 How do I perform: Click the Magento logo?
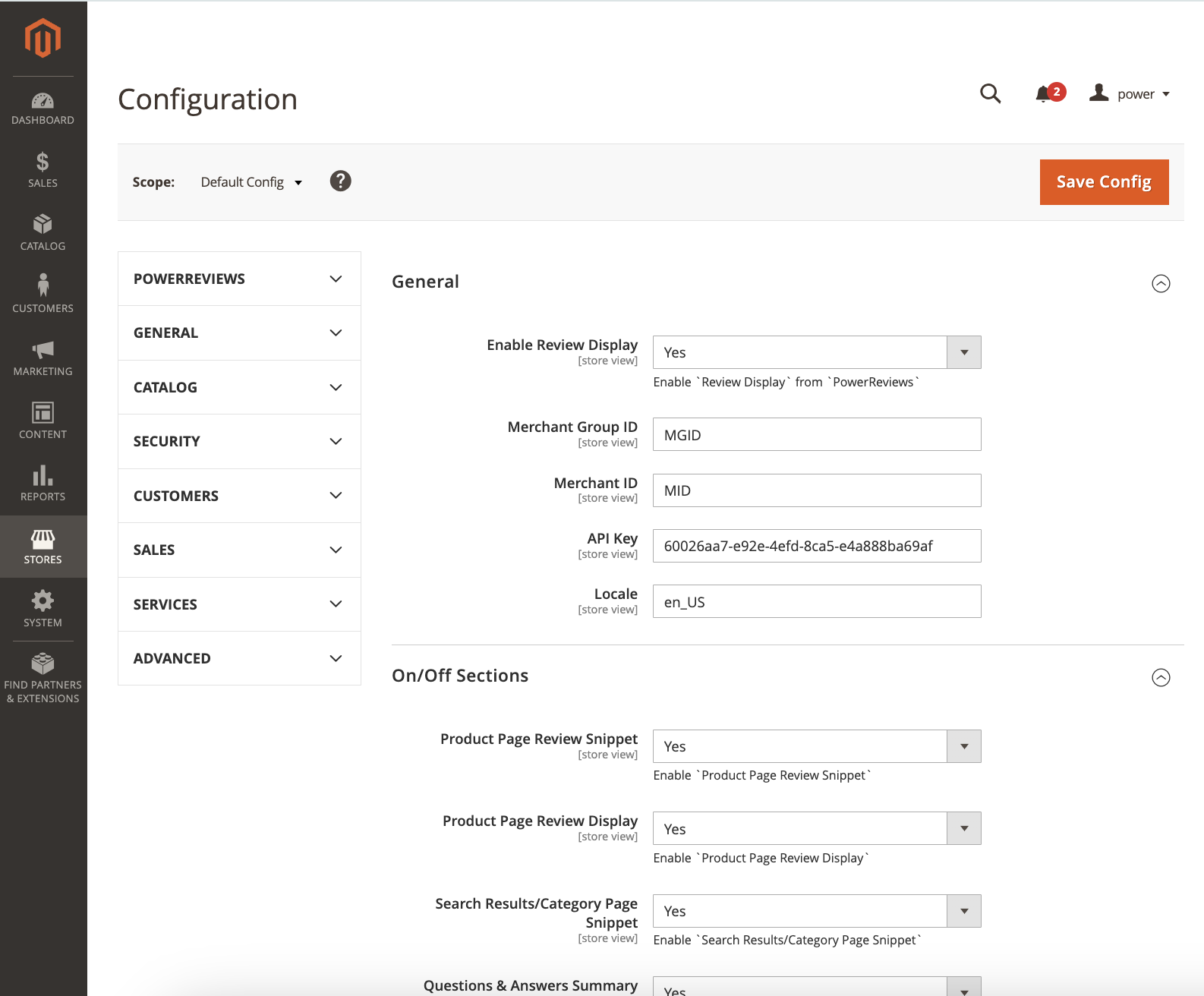coord(43,38)
